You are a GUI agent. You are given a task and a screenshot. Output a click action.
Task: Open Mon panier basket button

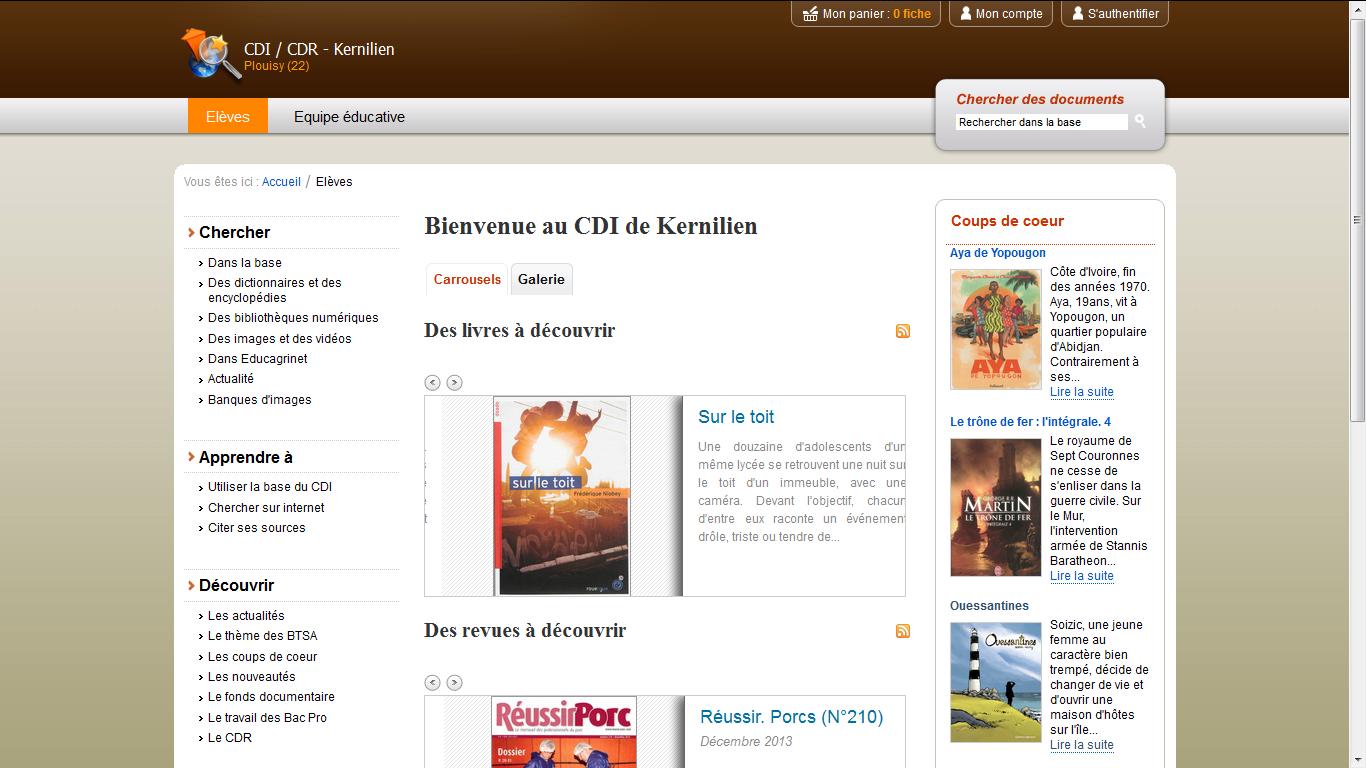click(x=866, y=14)
